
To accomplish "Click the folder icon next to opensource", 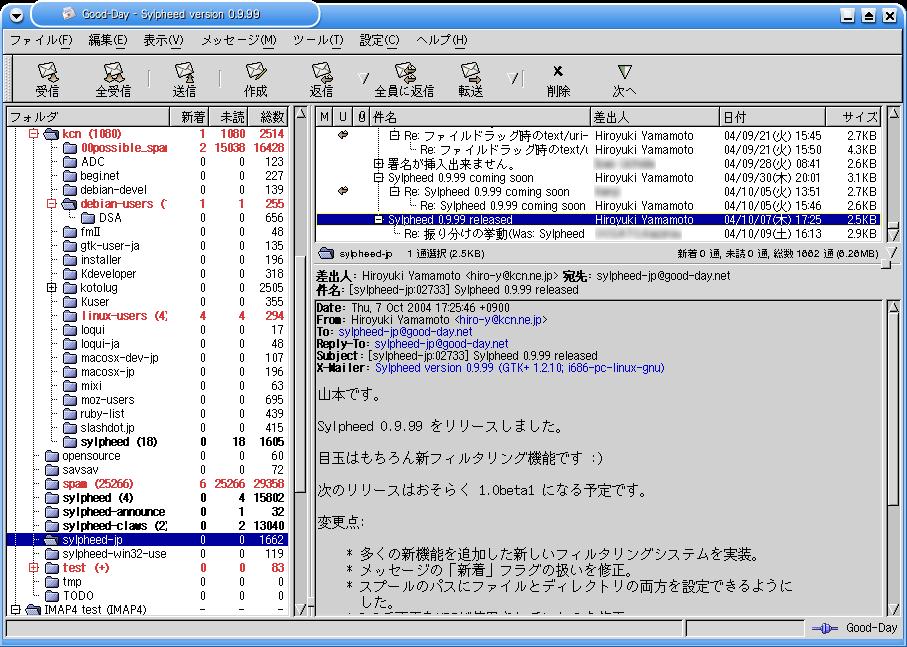I will point(52,456).
